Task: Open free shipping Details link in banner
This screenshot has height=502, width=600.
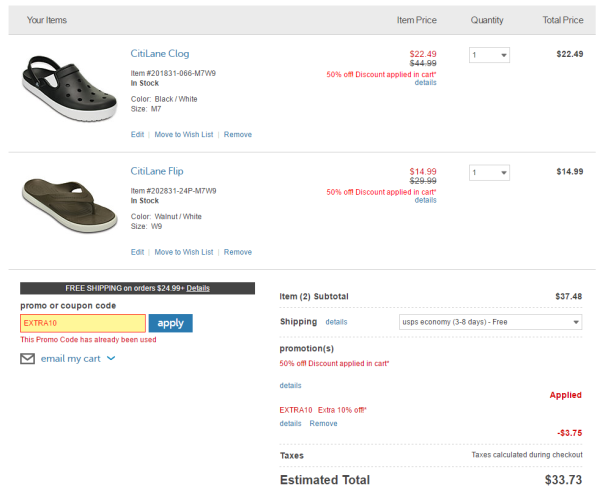Action: [198, 288]
